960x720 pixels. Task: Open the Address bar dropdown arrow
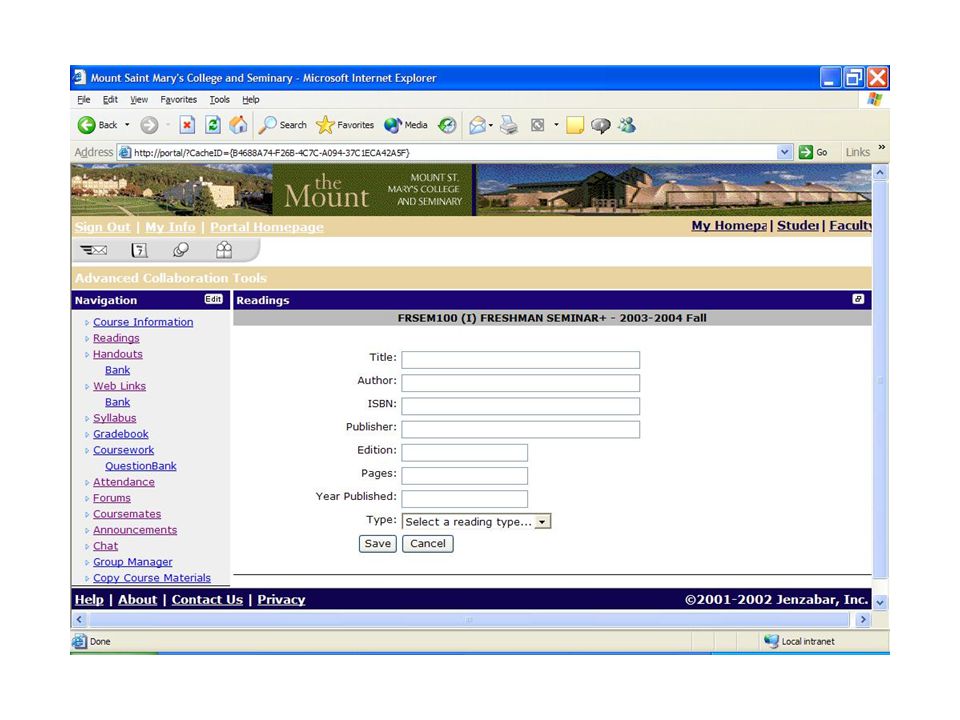(x=784, y=152)
